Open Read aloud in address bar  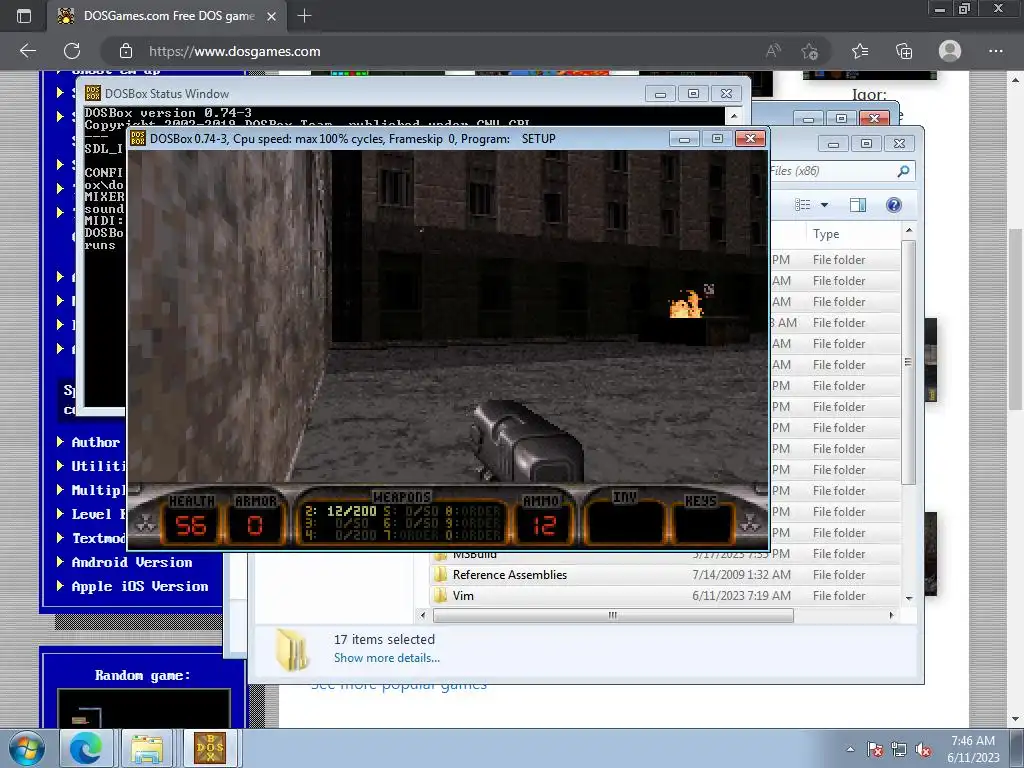(x=773, y=51)
